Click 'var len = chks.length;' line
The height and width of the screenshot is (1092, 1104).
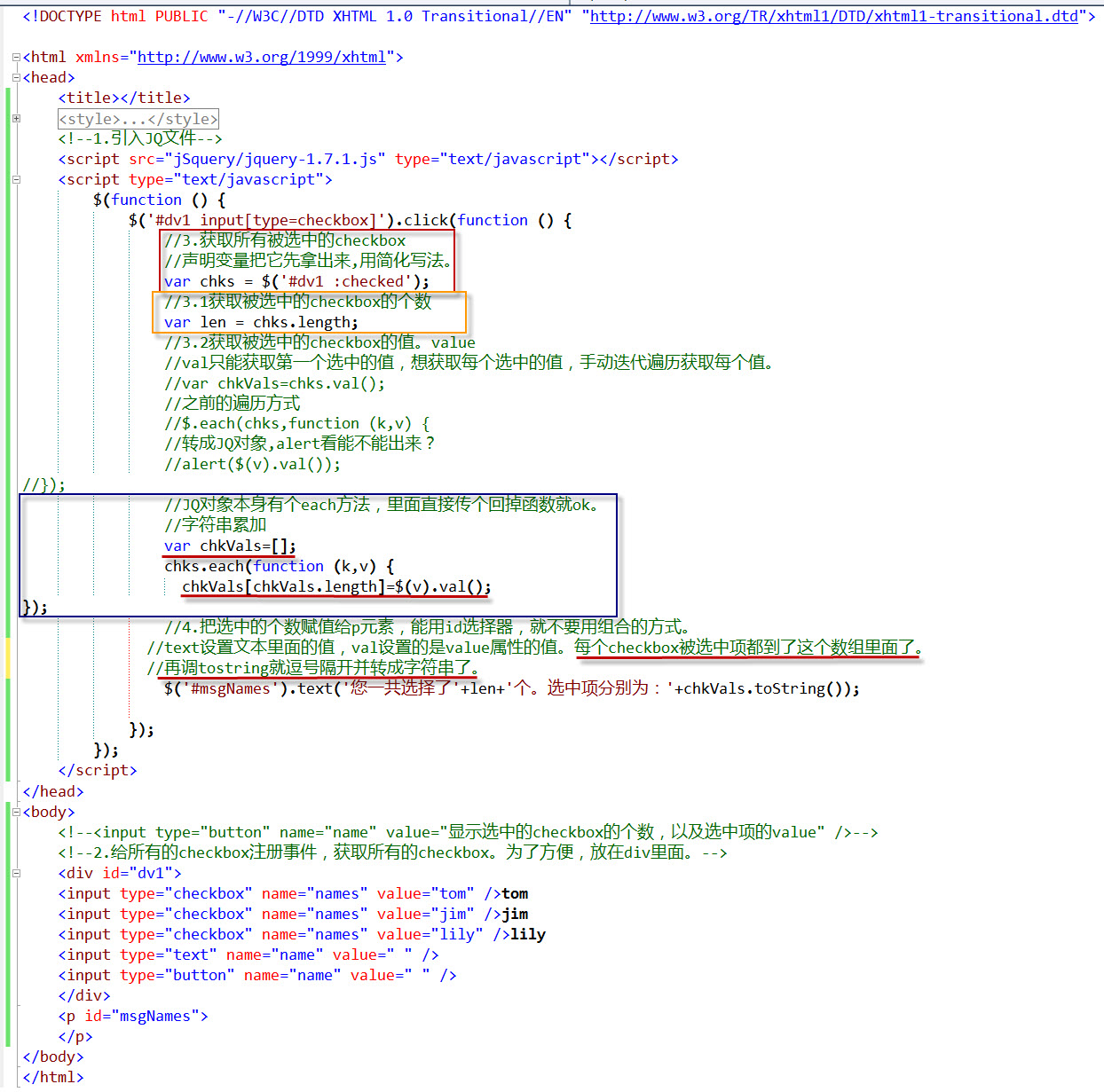(262, 322)
